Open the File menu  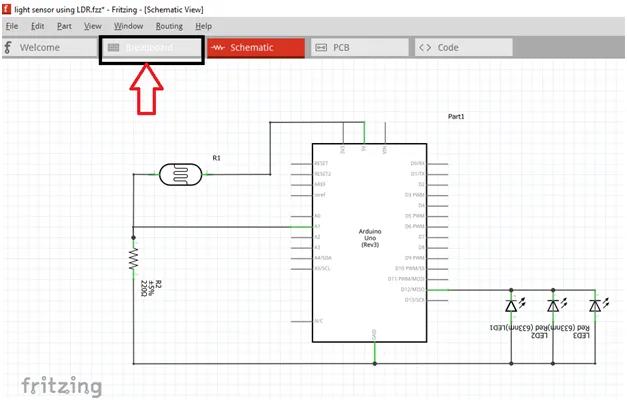pyautogui.click(x=12, y=26)
